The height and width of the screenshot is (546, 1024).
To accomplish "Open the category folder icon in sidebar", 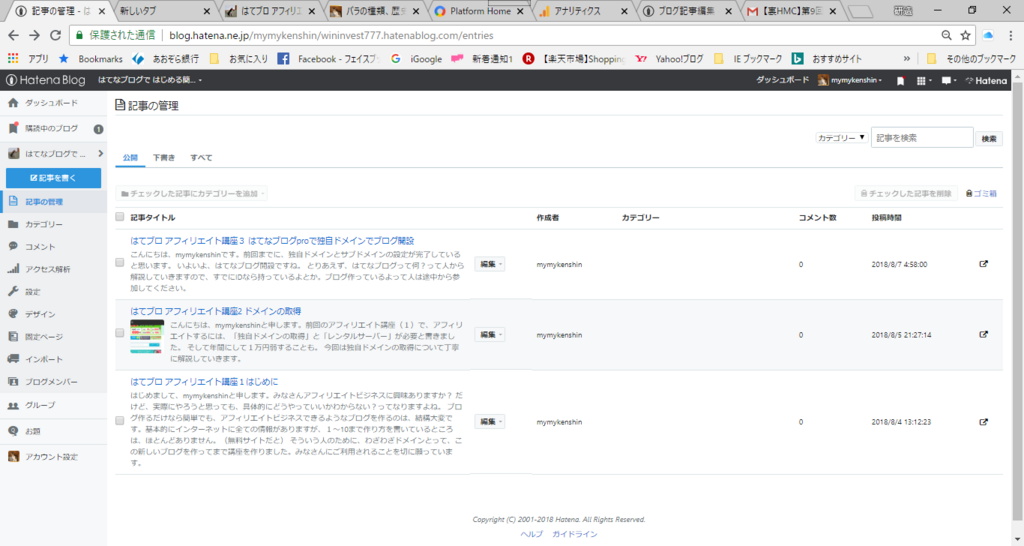I will click(13, 224).
